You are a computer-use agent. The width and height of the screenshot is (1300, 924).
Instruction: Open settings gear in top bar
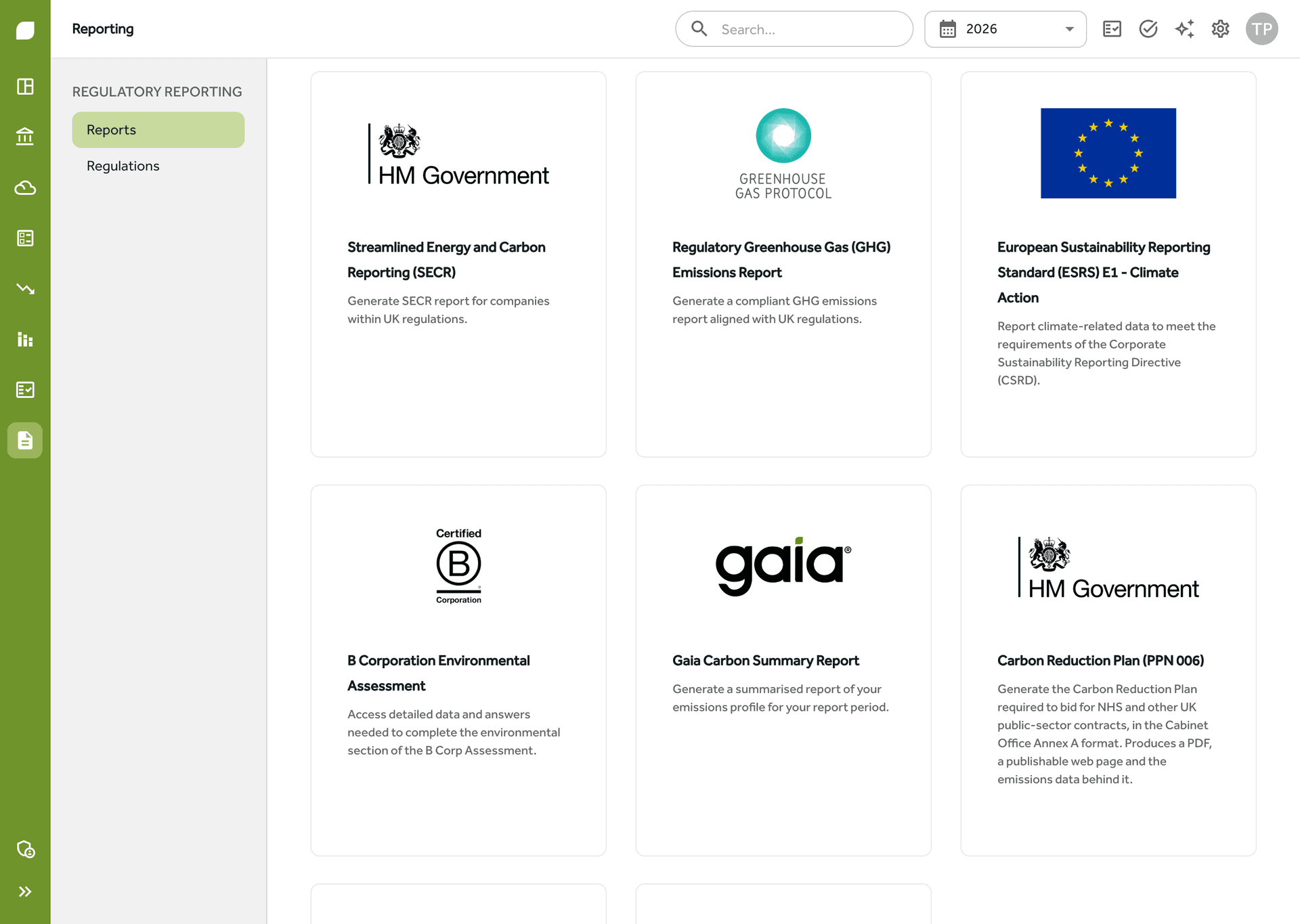point(1220,29)
